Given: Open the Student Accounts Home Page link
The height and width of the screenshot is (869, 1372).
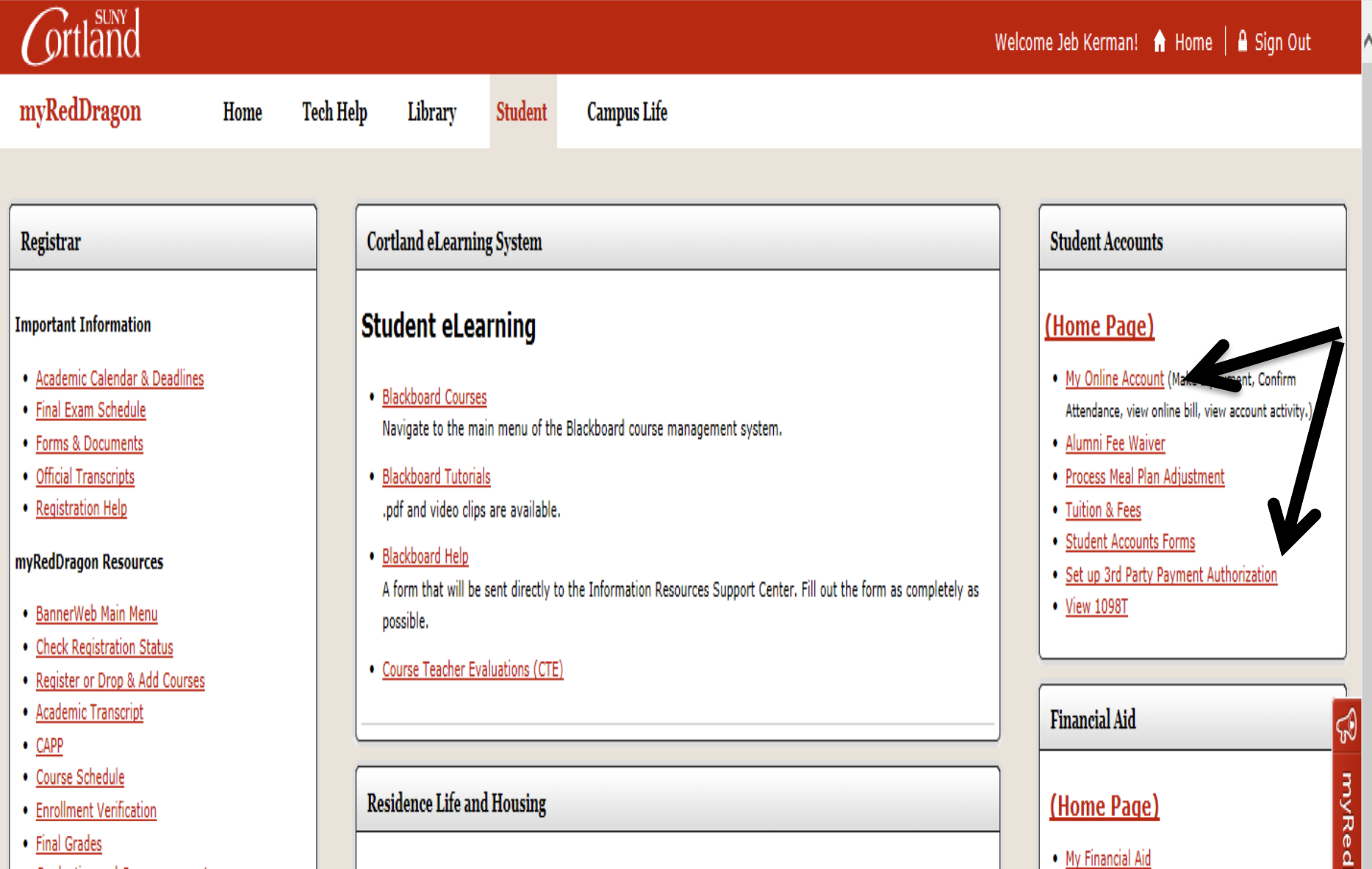Looking at the screenshot, I should pos(1098,325).
